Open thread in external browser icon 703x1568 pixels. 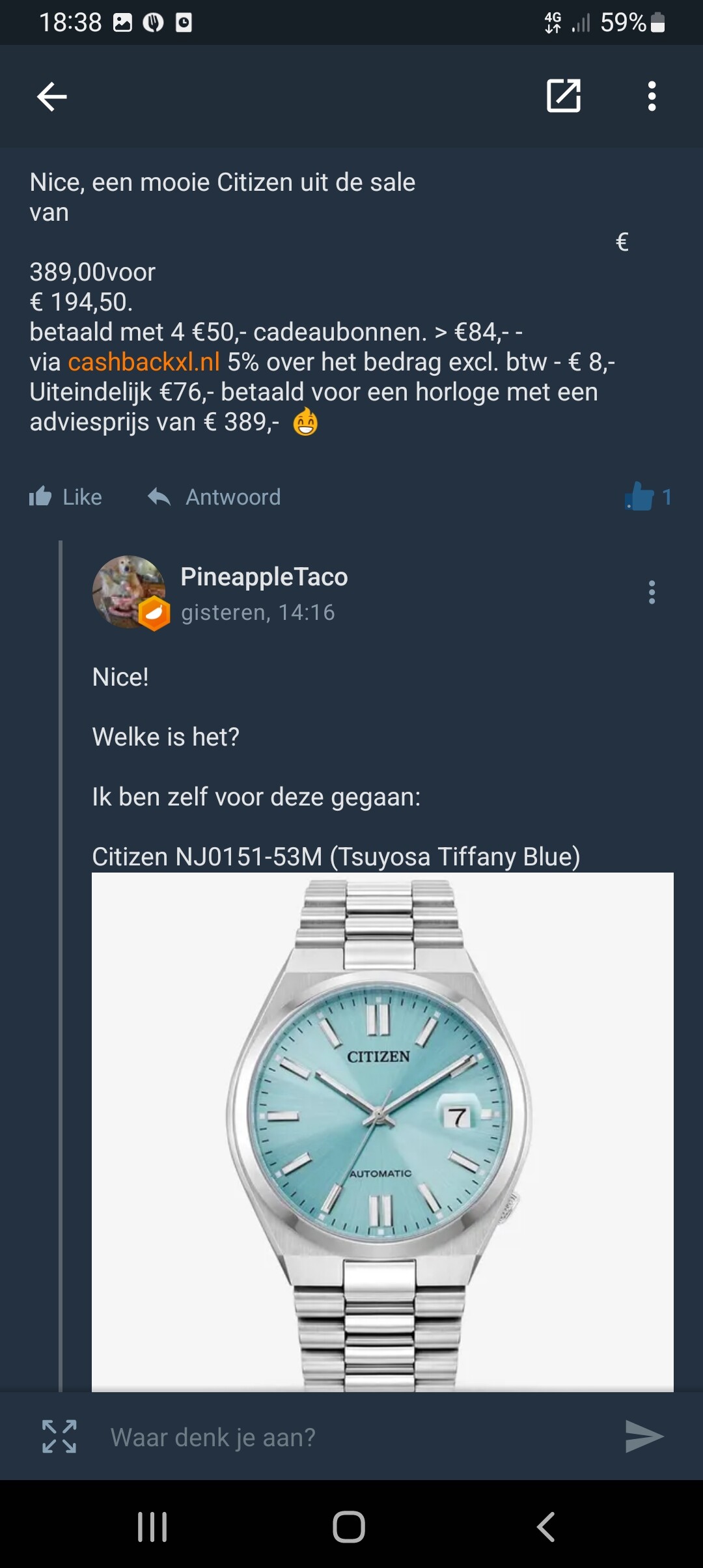[x=564, y=96]
